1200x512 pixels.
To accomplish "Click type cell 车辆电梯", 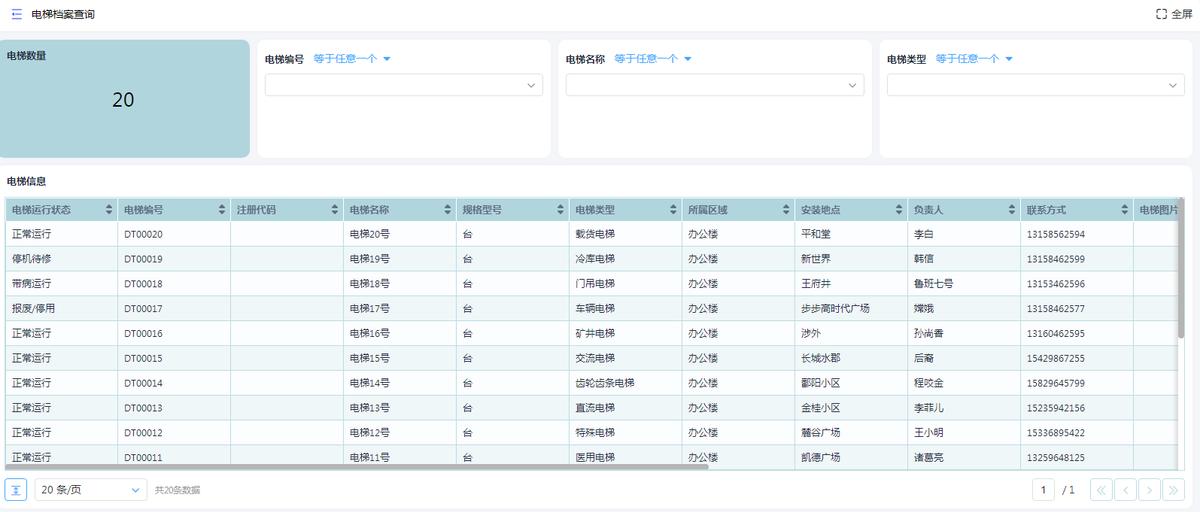I will click(595, 309).
